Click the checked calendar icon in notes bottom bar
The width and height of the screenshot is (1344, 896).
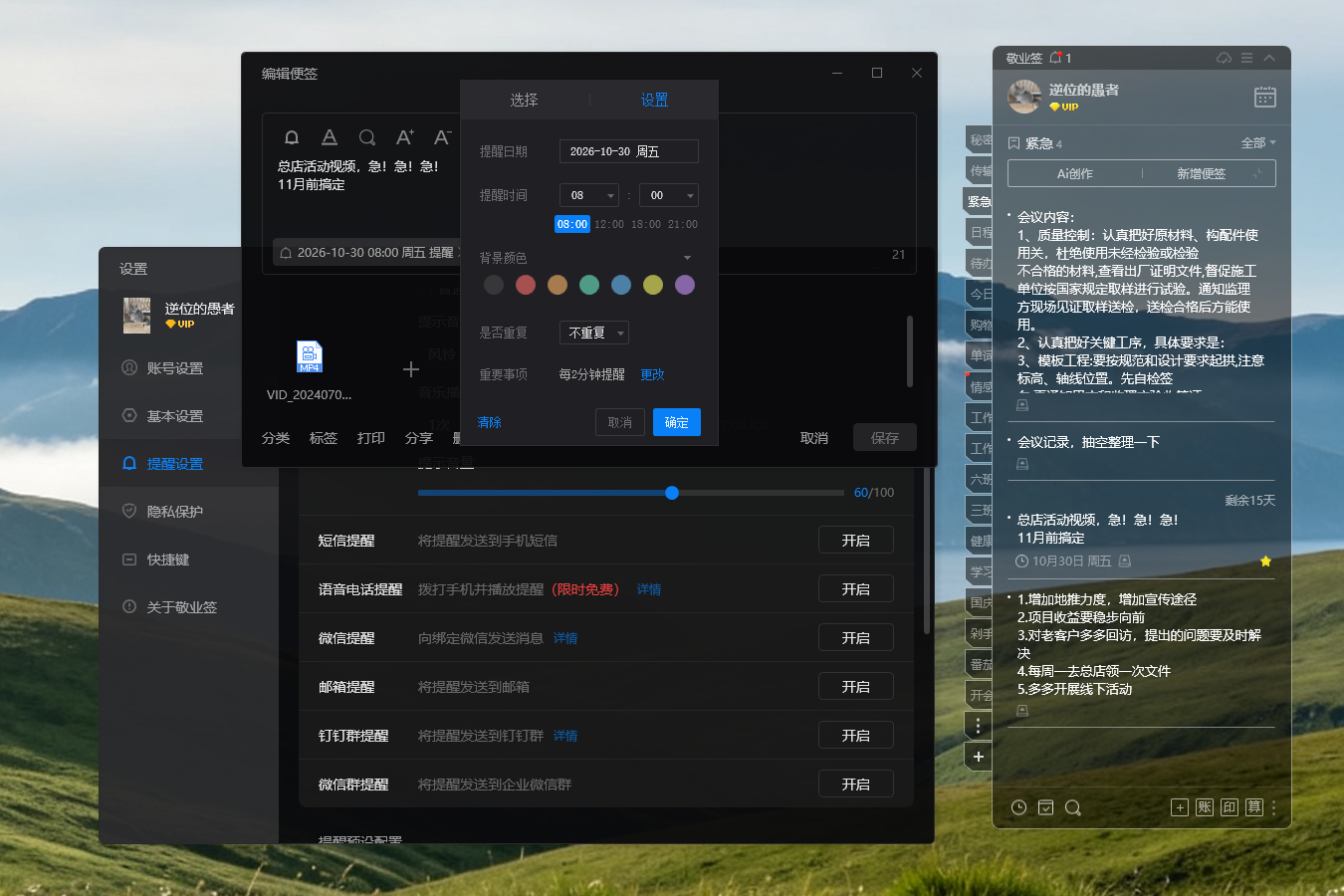pyautogui.click(x=1045, y=807)
